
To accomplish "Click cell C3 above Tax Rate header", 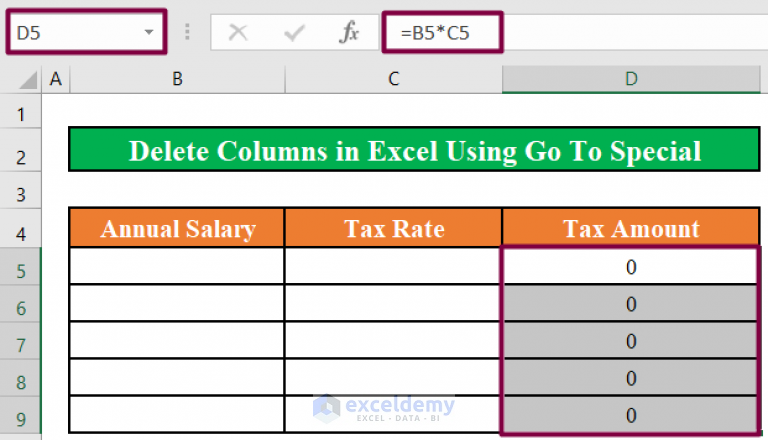I will (393, 190).
